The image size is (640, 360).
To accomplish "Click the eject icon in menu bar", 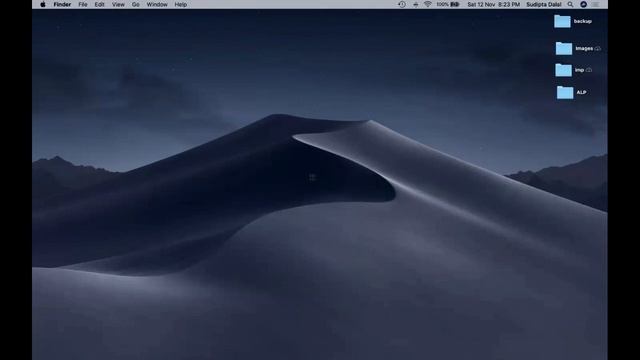I will point(416,4).
